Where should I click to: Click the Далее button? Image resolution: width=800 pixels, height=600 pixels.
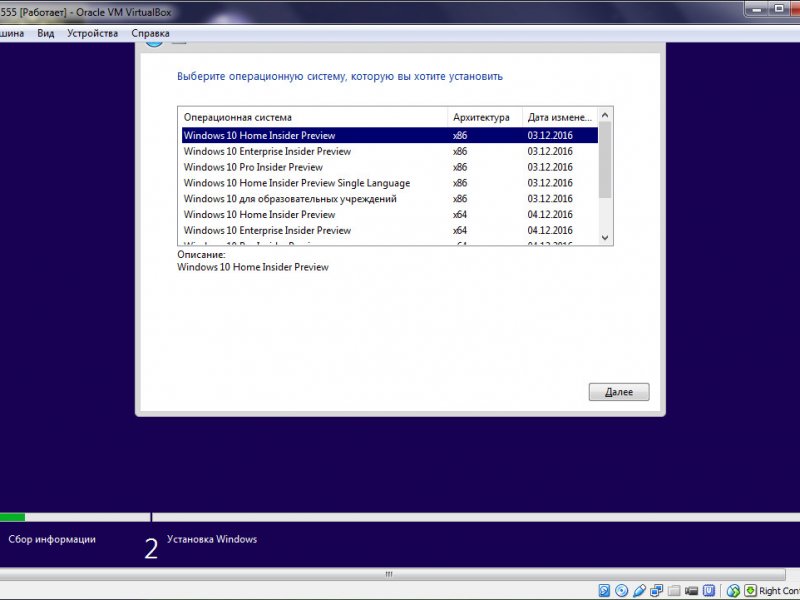click(x=619, y=392)
